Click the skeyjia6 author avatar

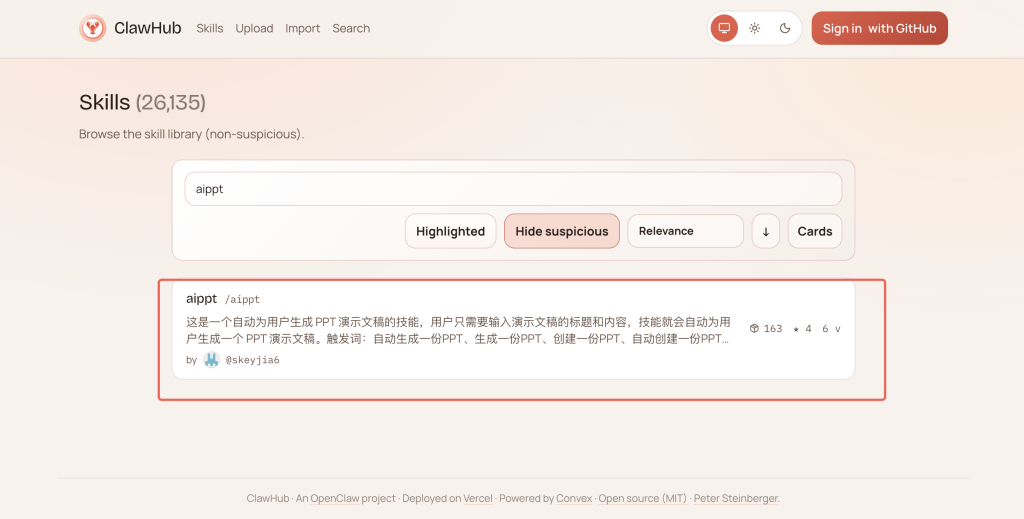pos(211,360)
